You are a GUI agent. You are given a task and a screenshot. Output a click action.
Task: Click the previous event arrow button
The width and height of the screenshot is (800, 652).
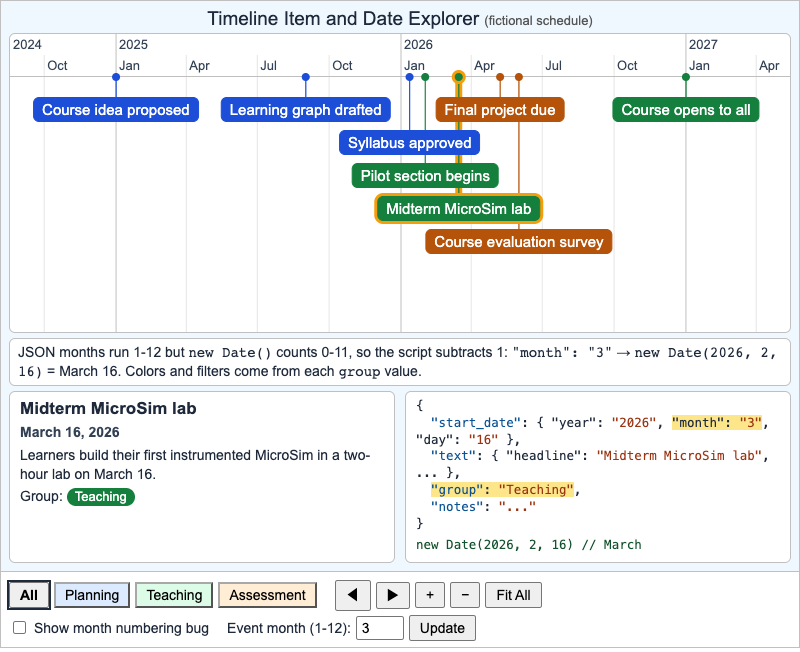[353, 595]
